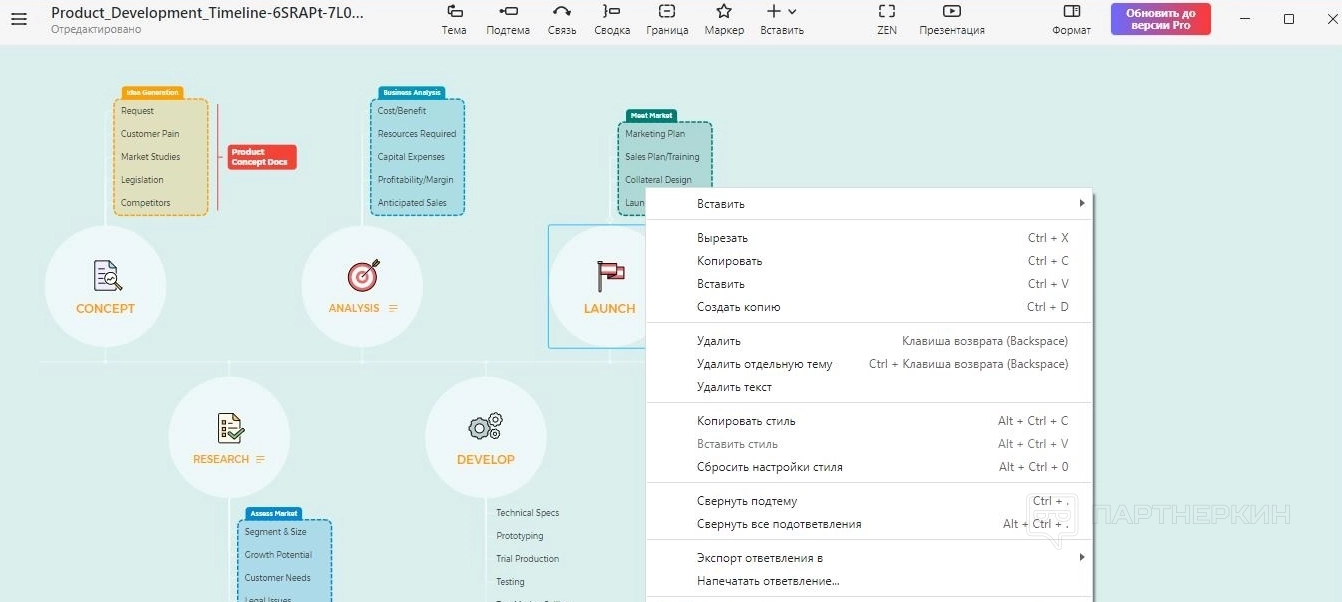Select the CONCEPT document magnifier icon

107,275
